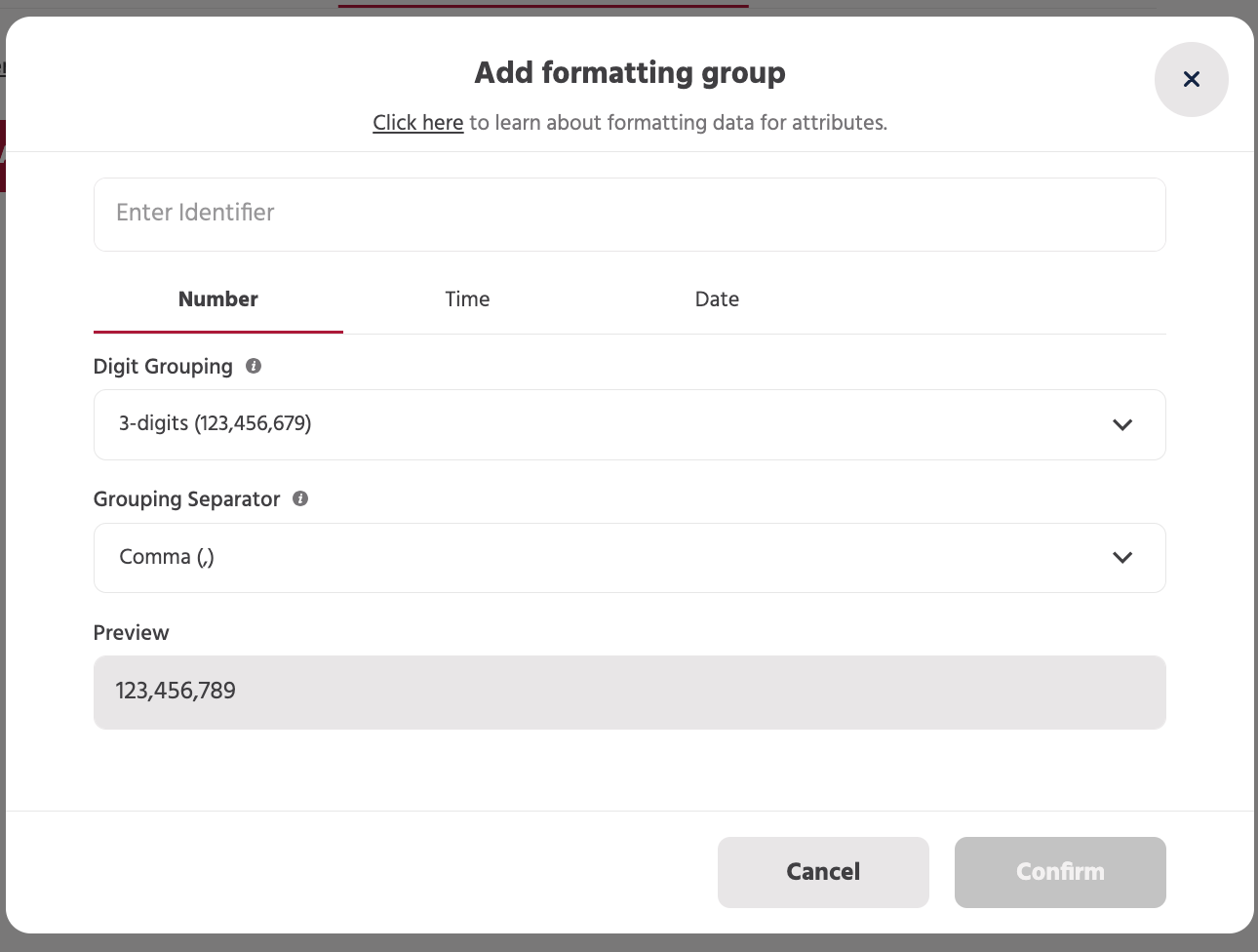The image size is (1258, 952).
Task: Click the Digit Grouping info icon
Action: 253,366
